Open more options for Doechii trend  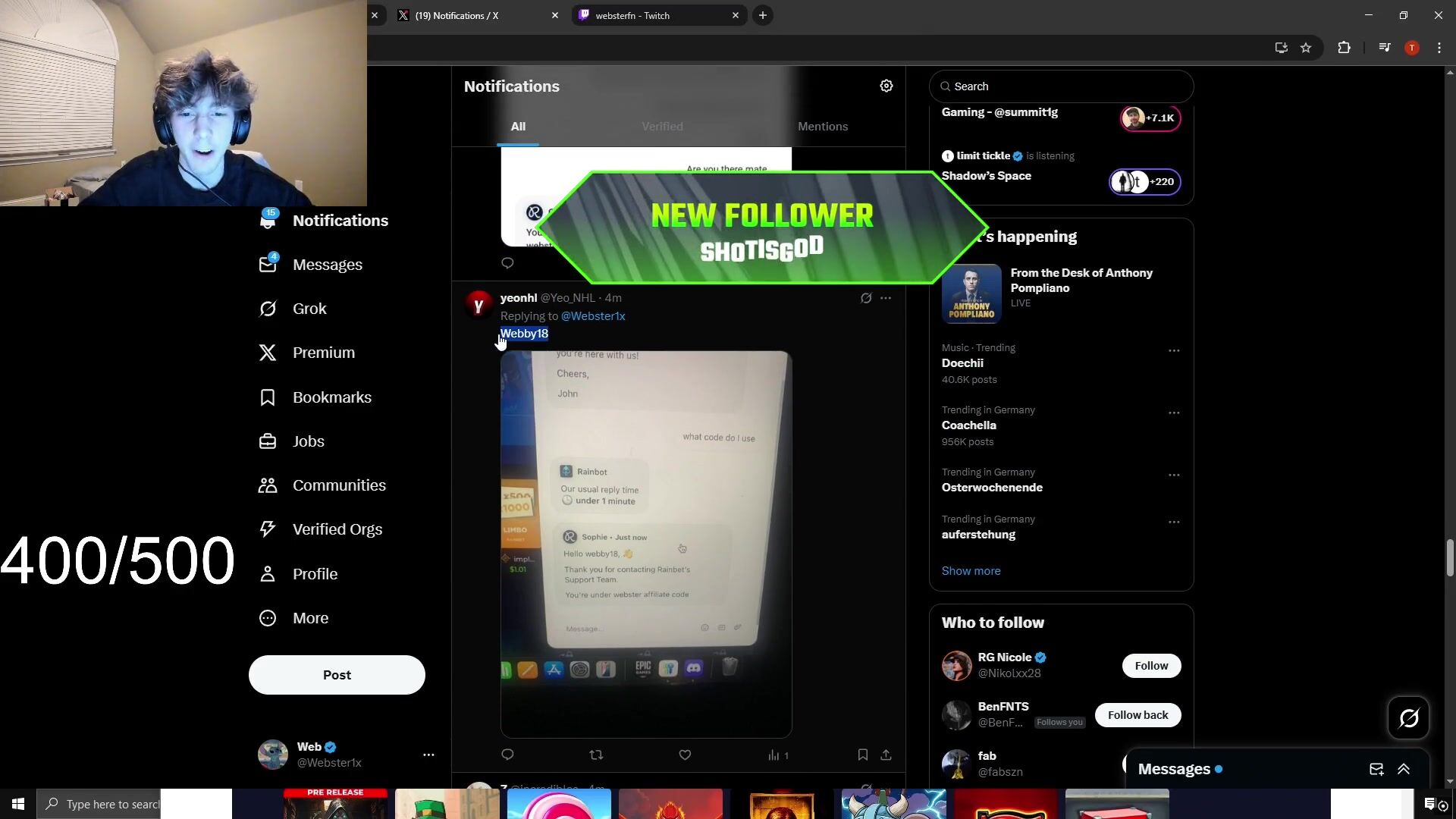[1174, 350]
